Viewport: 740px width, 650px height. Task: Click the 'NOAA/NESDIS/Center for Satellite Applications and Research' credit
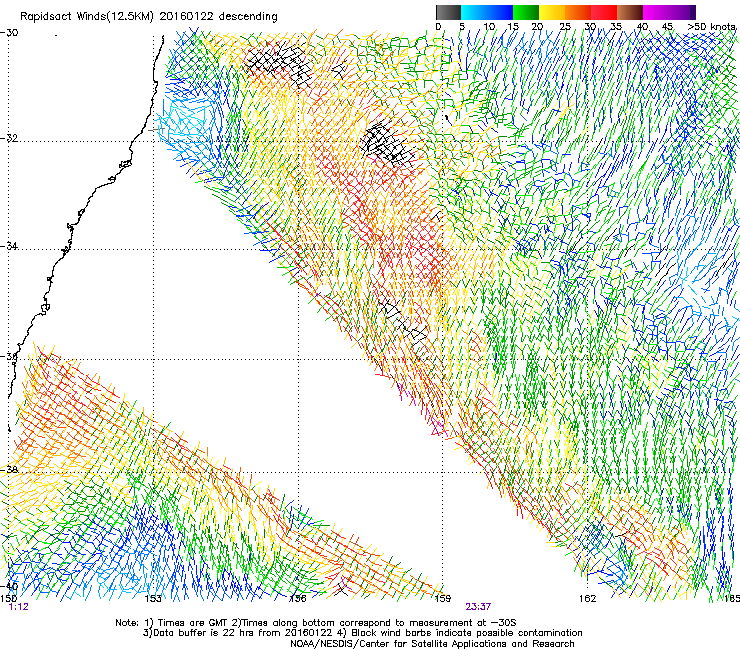pos(432,644)
